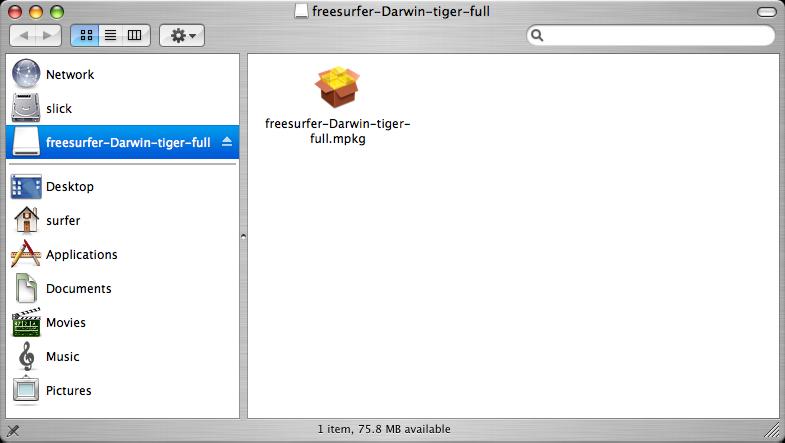This screenshot has width=785, height=443.
Task: Open the Pictures folder
Action: 68,391
